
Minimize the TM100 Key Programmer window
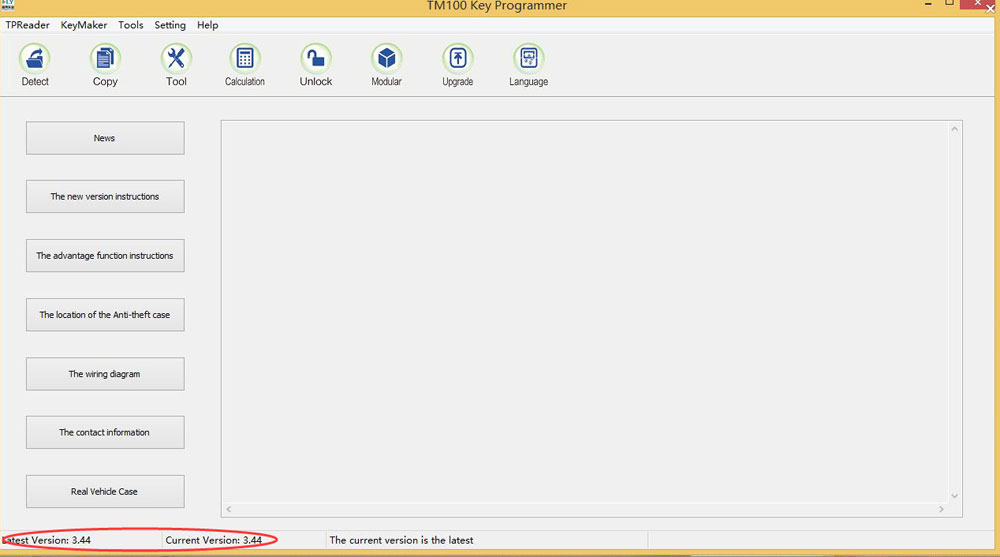929,4
